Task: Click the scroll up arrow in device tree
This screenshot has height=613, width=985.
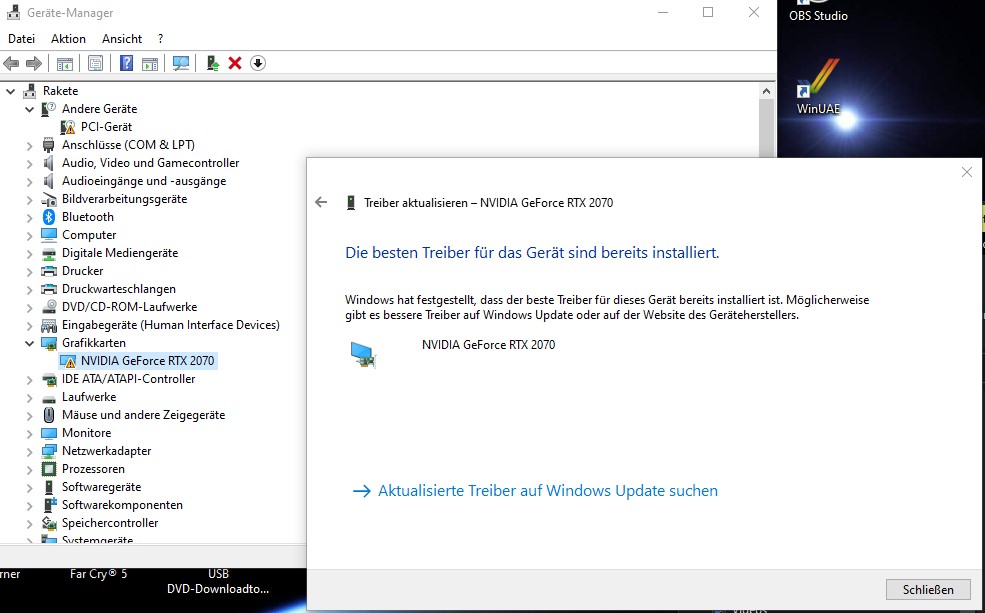Action: 766,91
